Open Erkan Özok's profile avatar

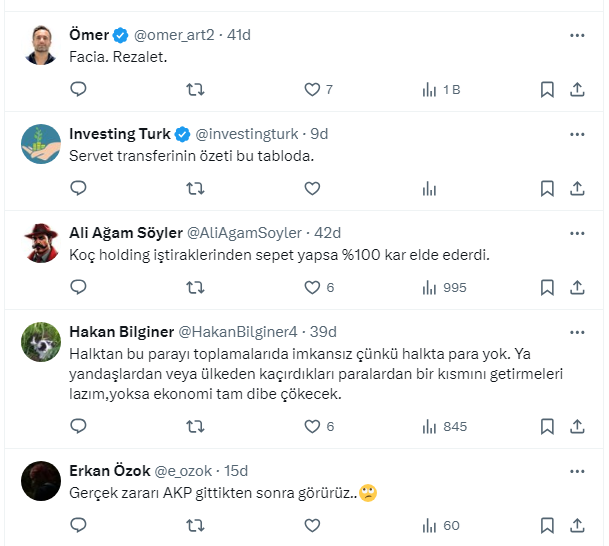click(40, 480)
